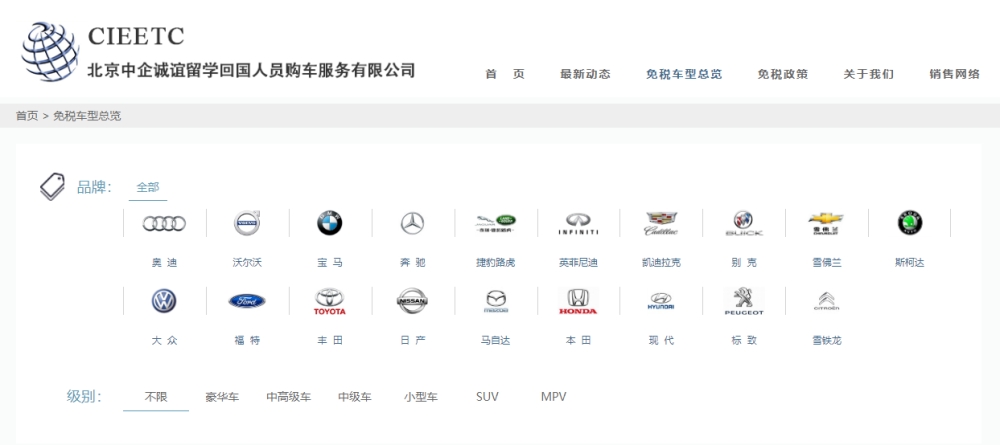Click the 英菲尼迪 brand label

click(x=578, y=263)
